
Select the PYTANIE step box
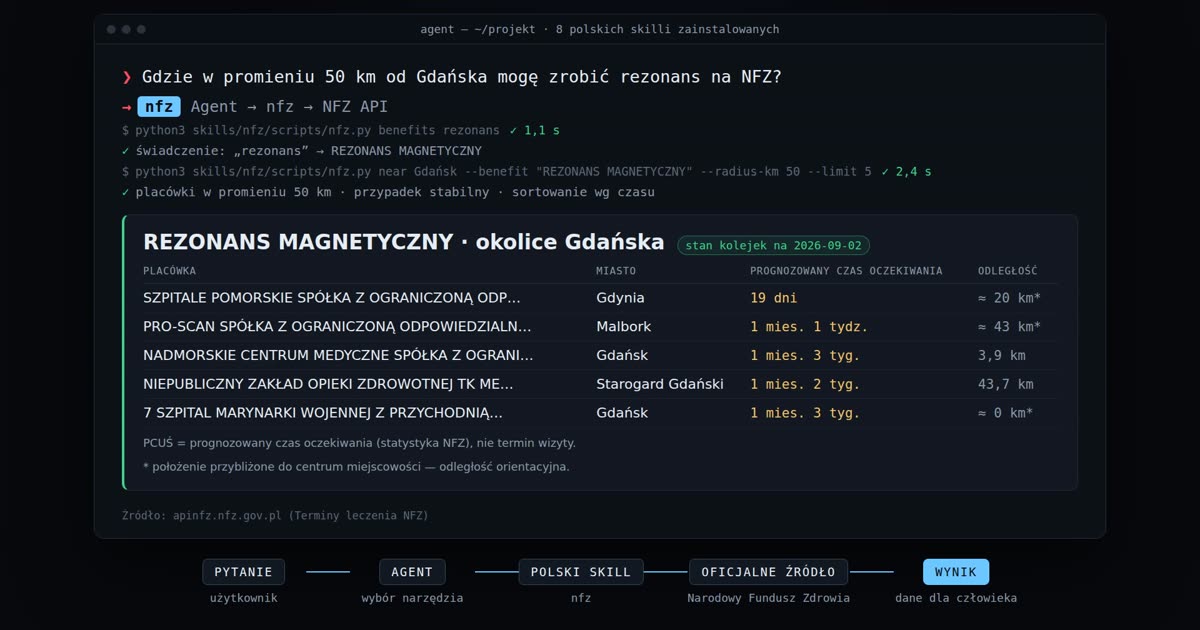point(243,572)
